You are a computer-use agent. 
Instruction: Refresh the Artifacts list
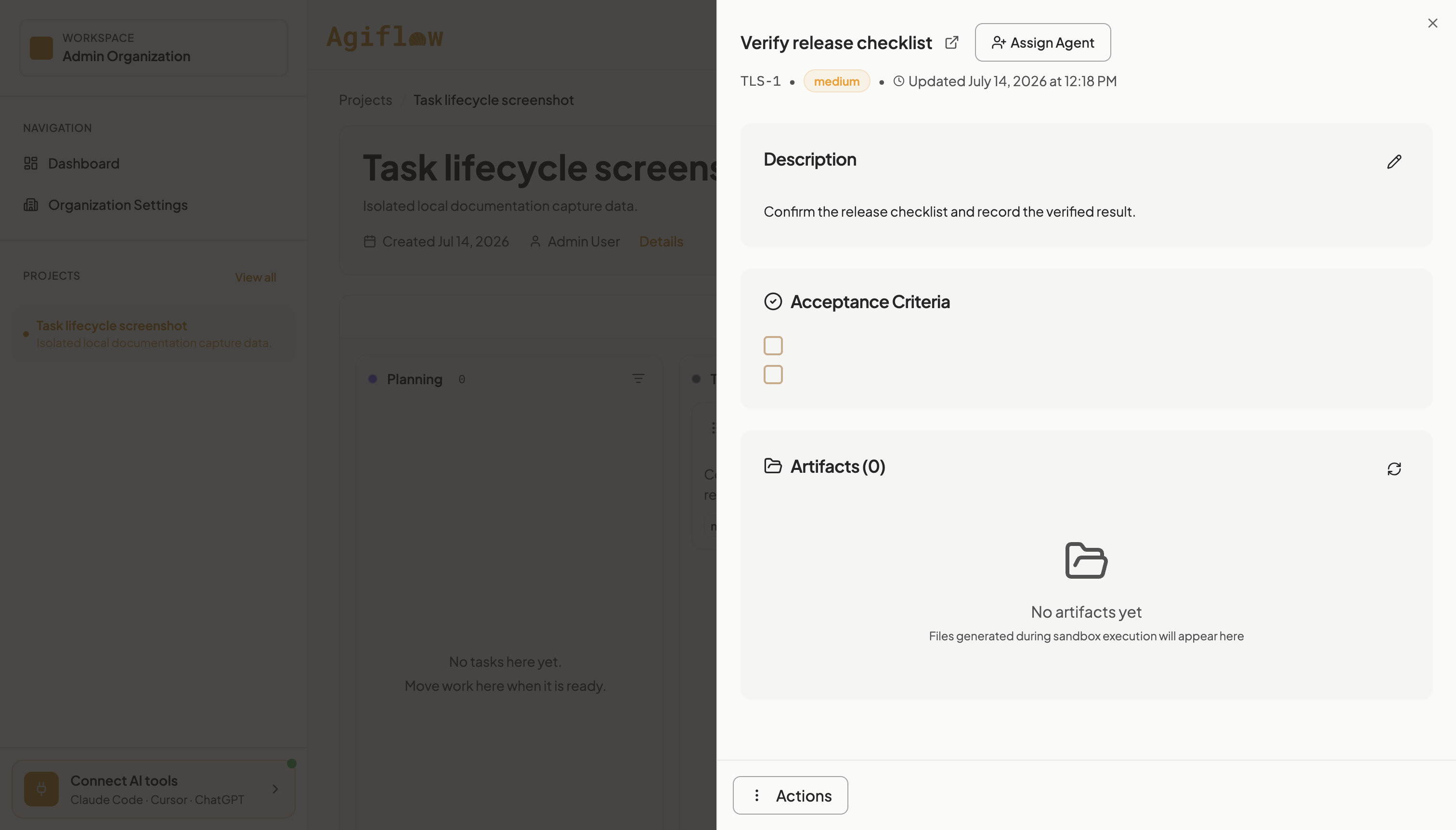coord(1394,468)
